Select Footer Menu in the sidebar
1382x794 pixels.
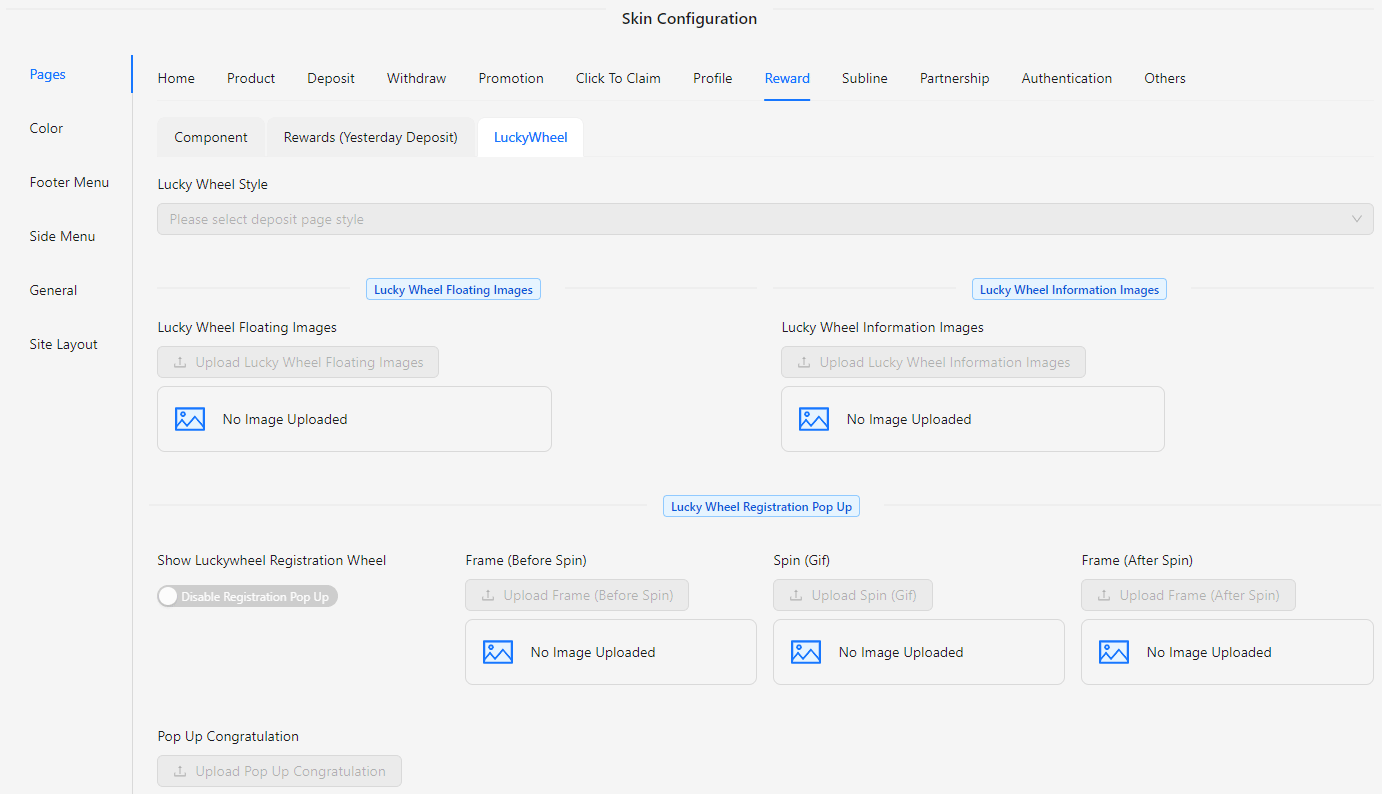click(x=69, y=182)
